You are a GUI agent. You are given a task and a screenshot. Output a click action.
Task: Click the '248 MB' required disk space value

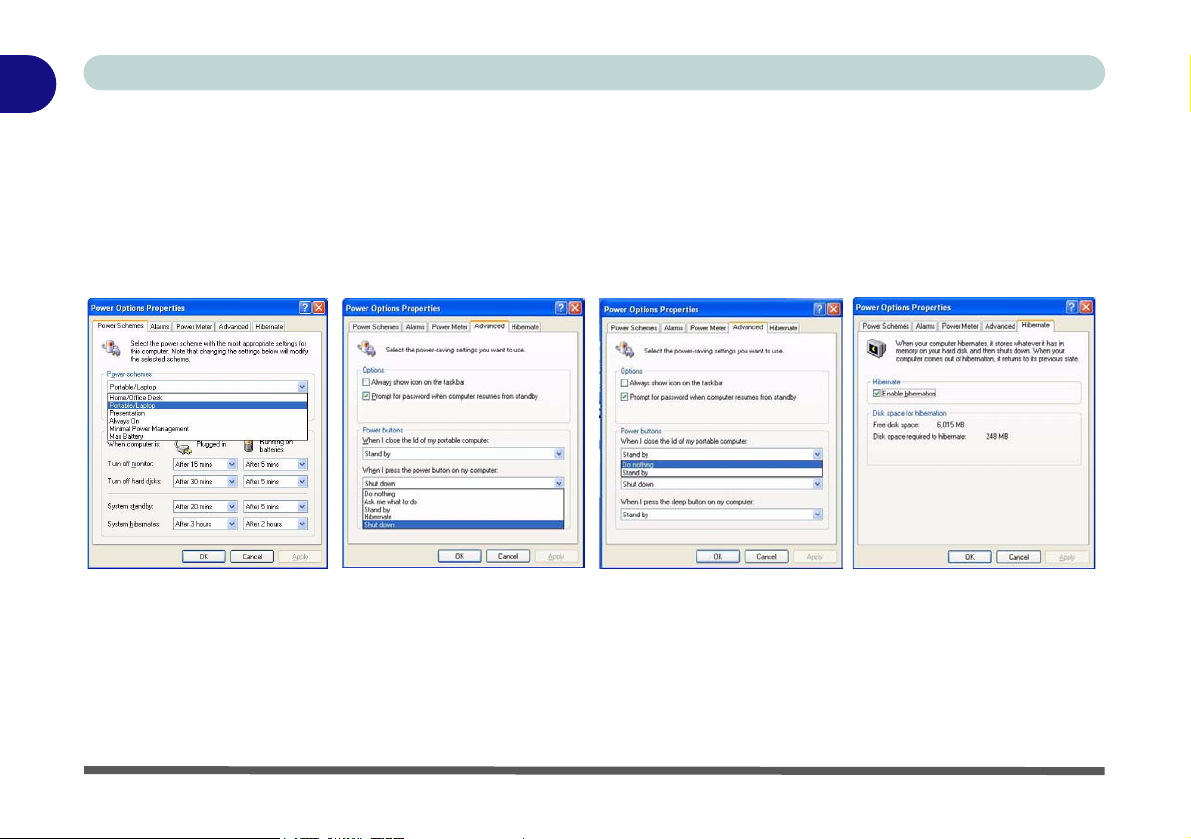997,437
